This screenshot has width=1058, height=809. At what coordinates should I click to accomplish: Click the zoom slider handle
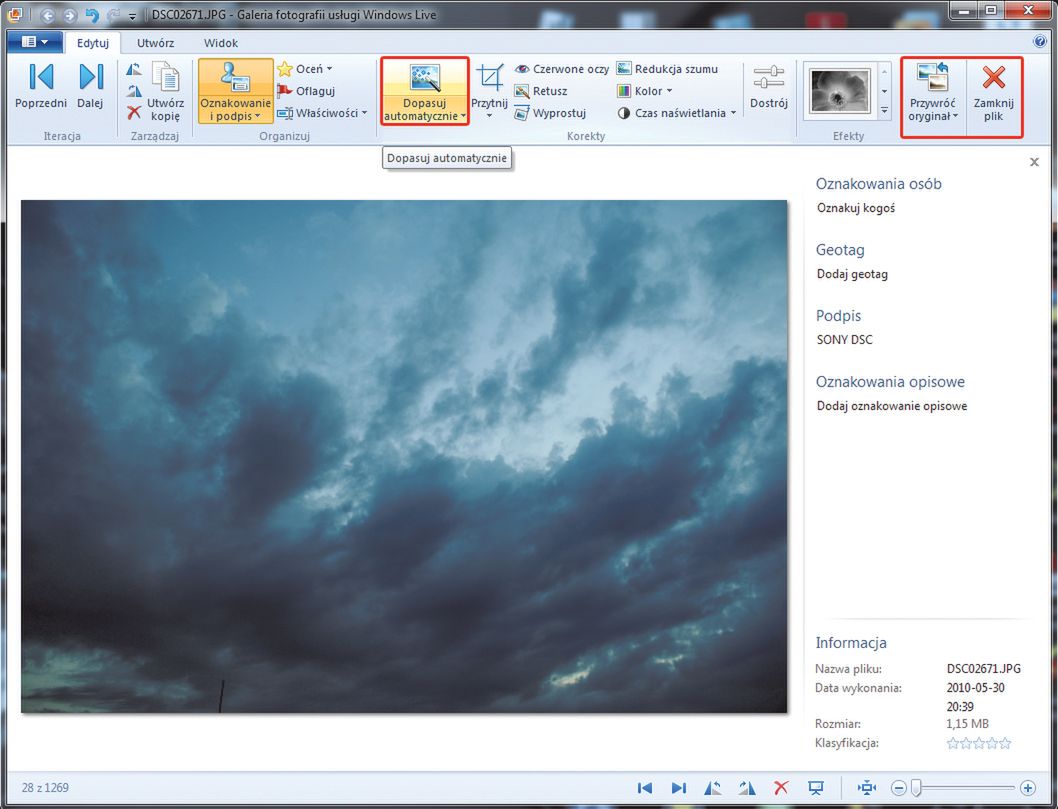915,788
